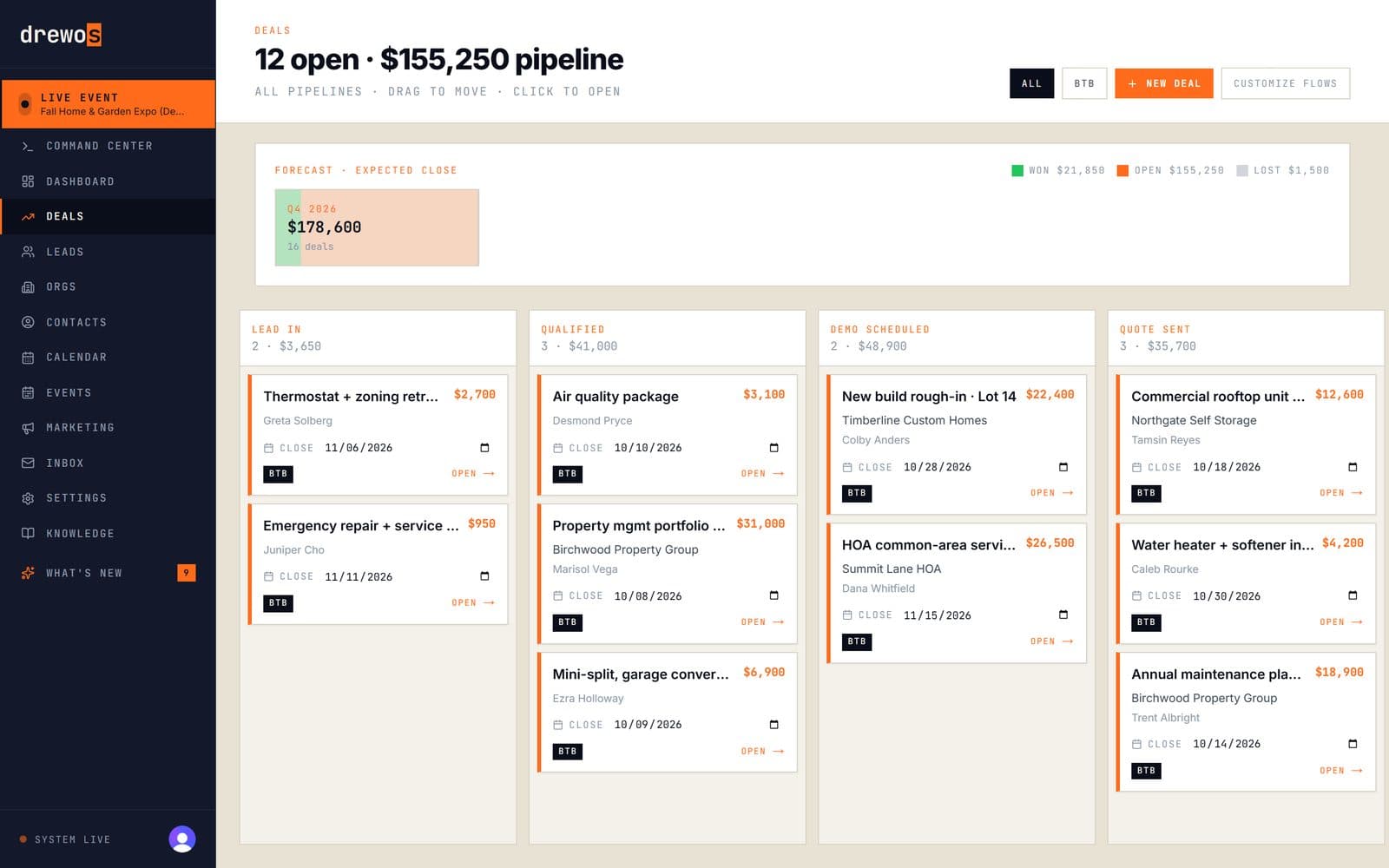Click the Settings gear icon

coord(28,498)
